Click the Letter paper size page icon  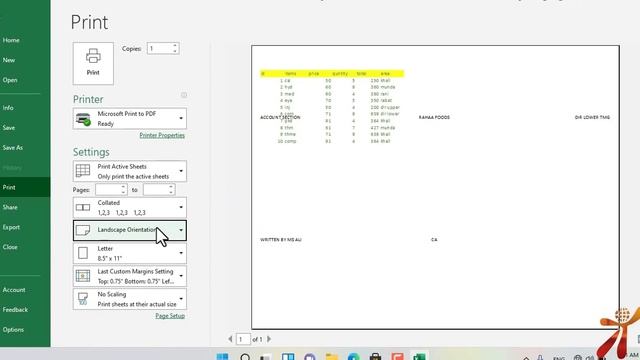click(x=83, y=253)
